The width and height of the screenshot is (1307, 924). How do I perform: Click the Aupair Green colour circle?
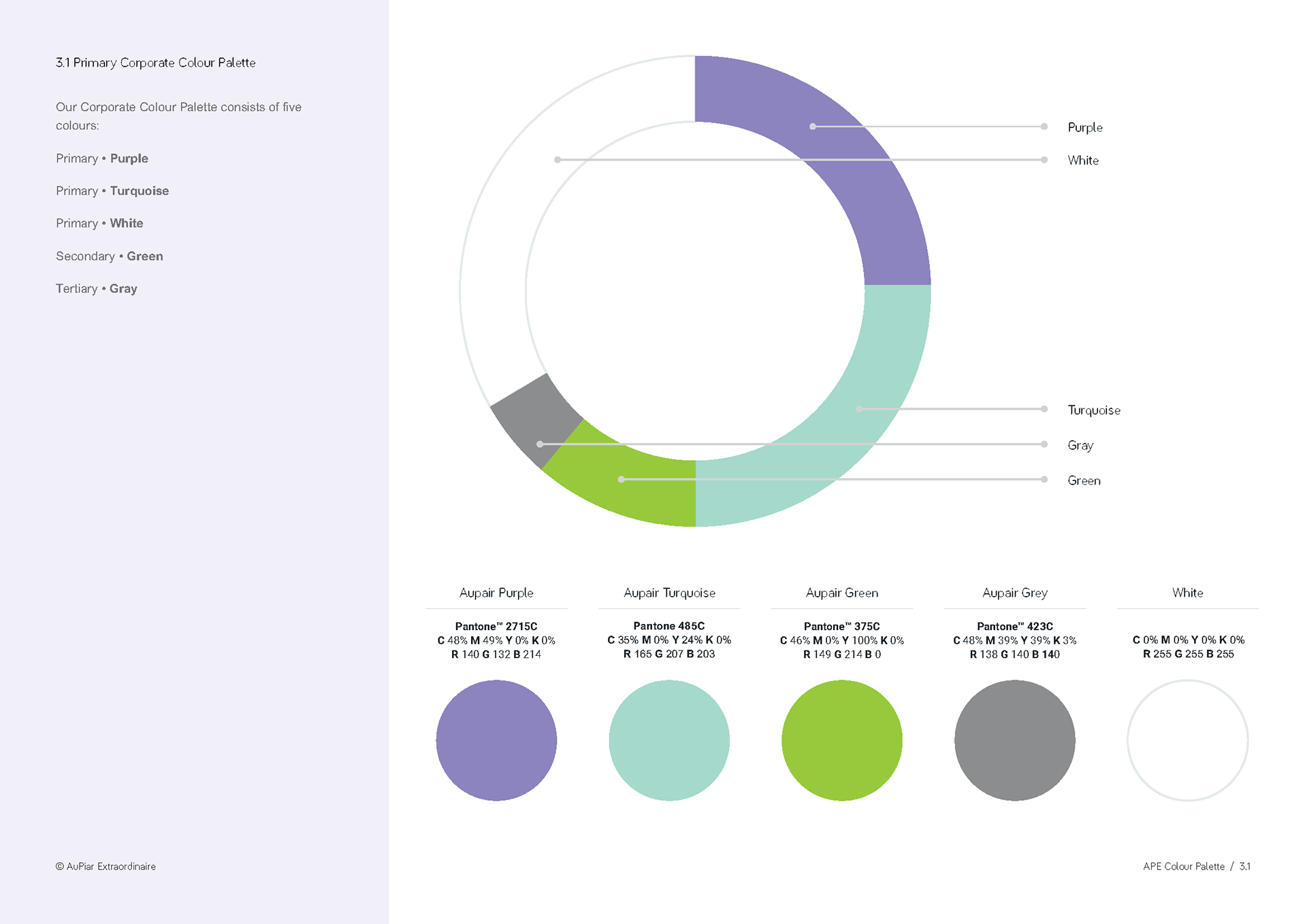click(x=842, y=740)
